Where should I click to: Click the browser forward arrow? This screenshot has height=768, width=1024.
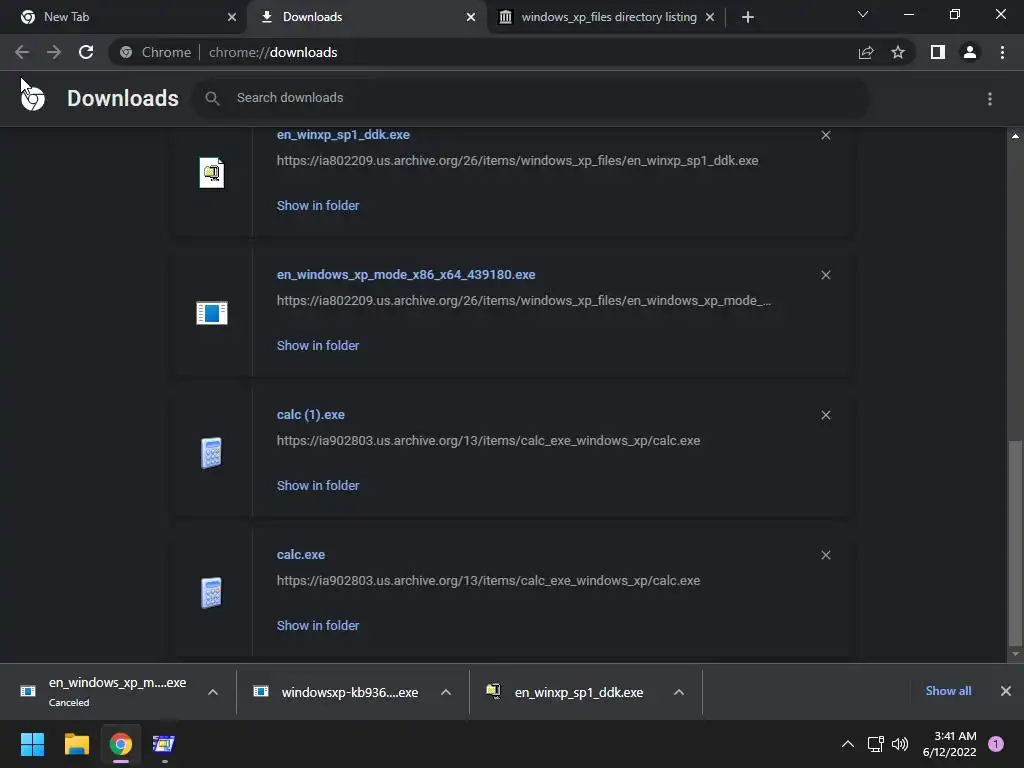pos(54,52)
